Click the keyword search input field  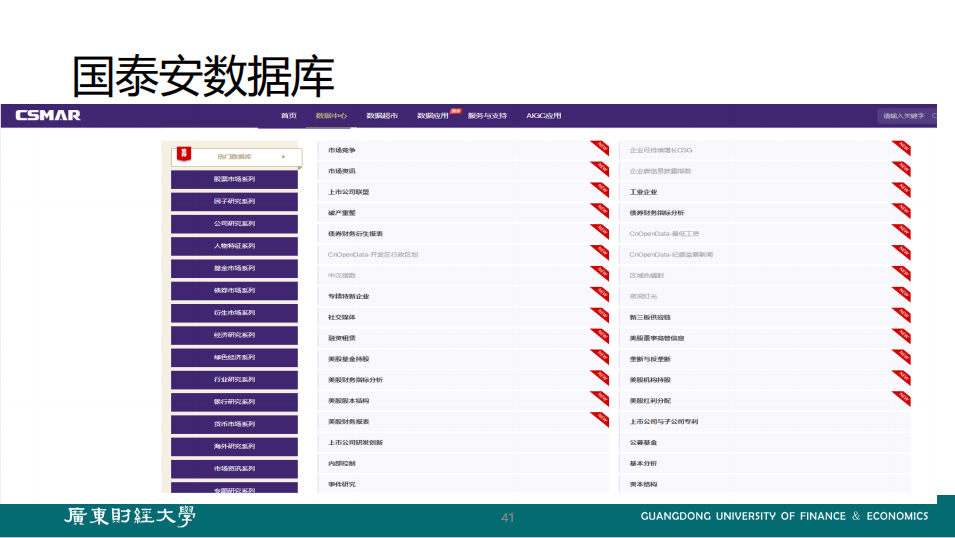[905, 116]
